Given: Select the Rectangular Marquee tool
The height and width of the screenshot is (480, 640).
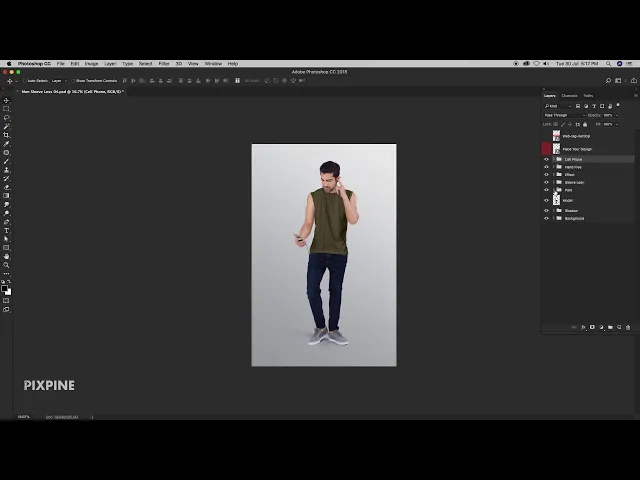Looking at the screenshot, I should 6,109.
